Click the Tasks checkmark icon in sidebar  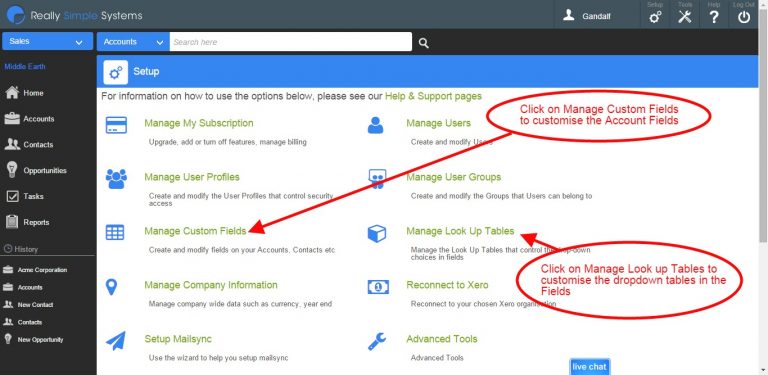tap(12, 196)
